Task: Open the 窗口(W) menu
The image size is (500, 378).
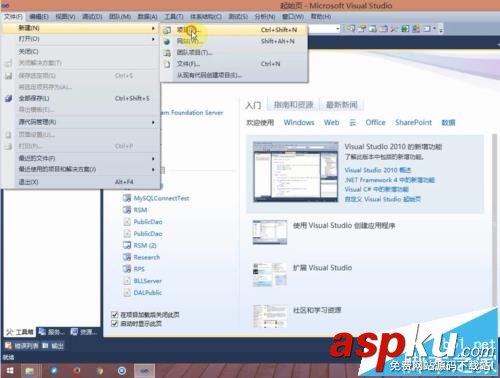Action: (293, 16)
